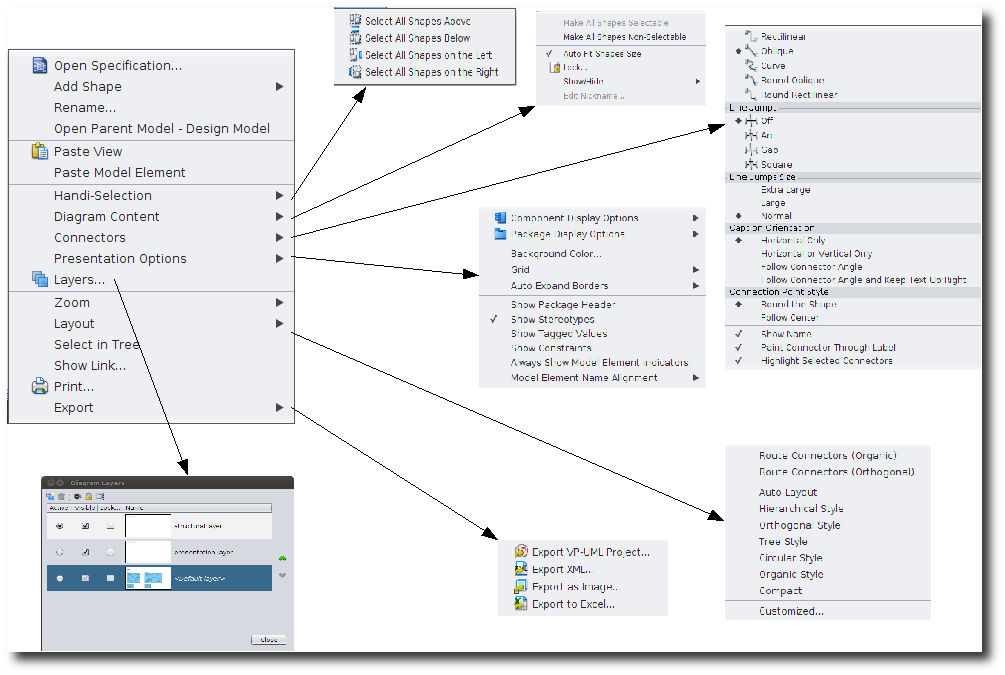Screen dimensions: 1005x675
Task: Click the Open Specification icon
Action: (x=40, y=66)
